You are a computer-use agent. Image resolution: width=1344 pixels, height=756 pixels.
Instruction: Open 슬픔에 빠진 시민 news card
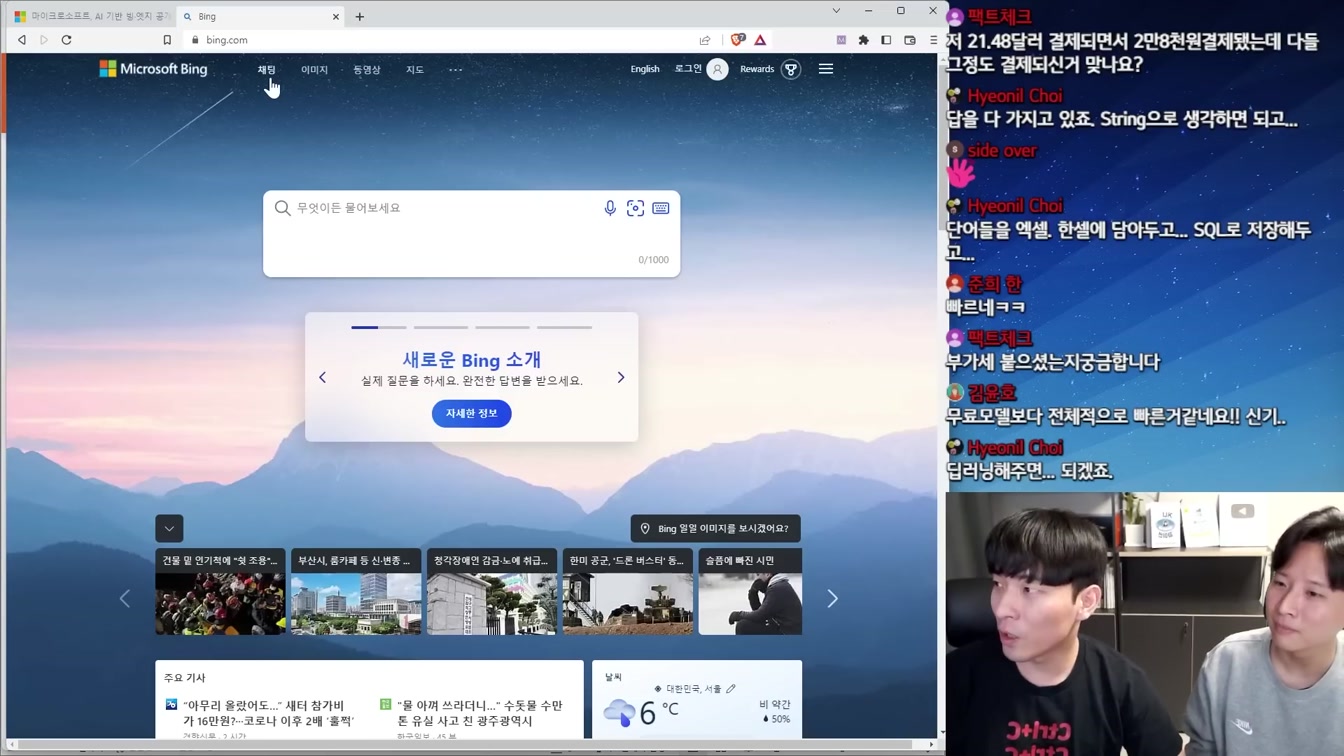750,591
